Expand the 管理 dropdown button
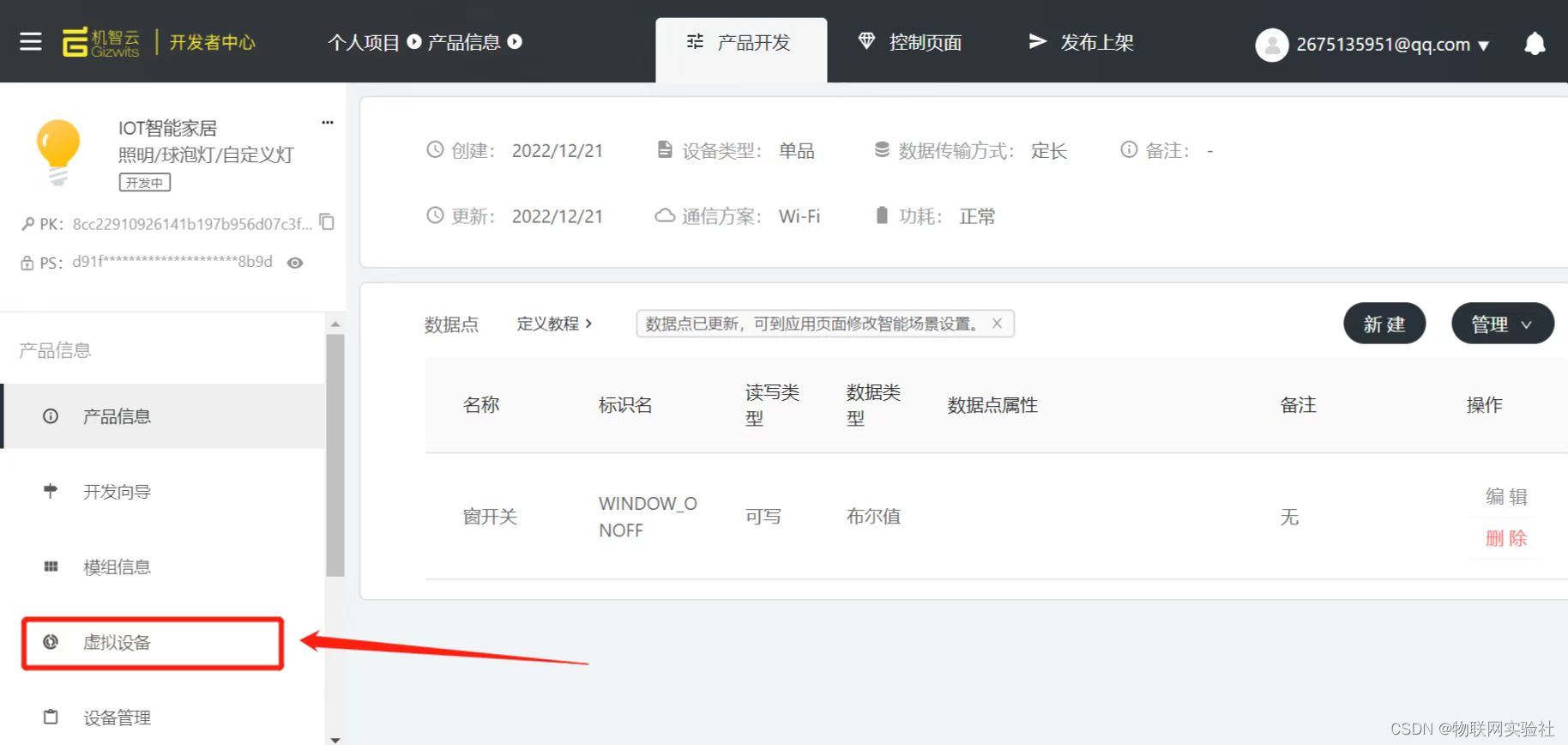1568x745 pixels. pos(1502,324)
